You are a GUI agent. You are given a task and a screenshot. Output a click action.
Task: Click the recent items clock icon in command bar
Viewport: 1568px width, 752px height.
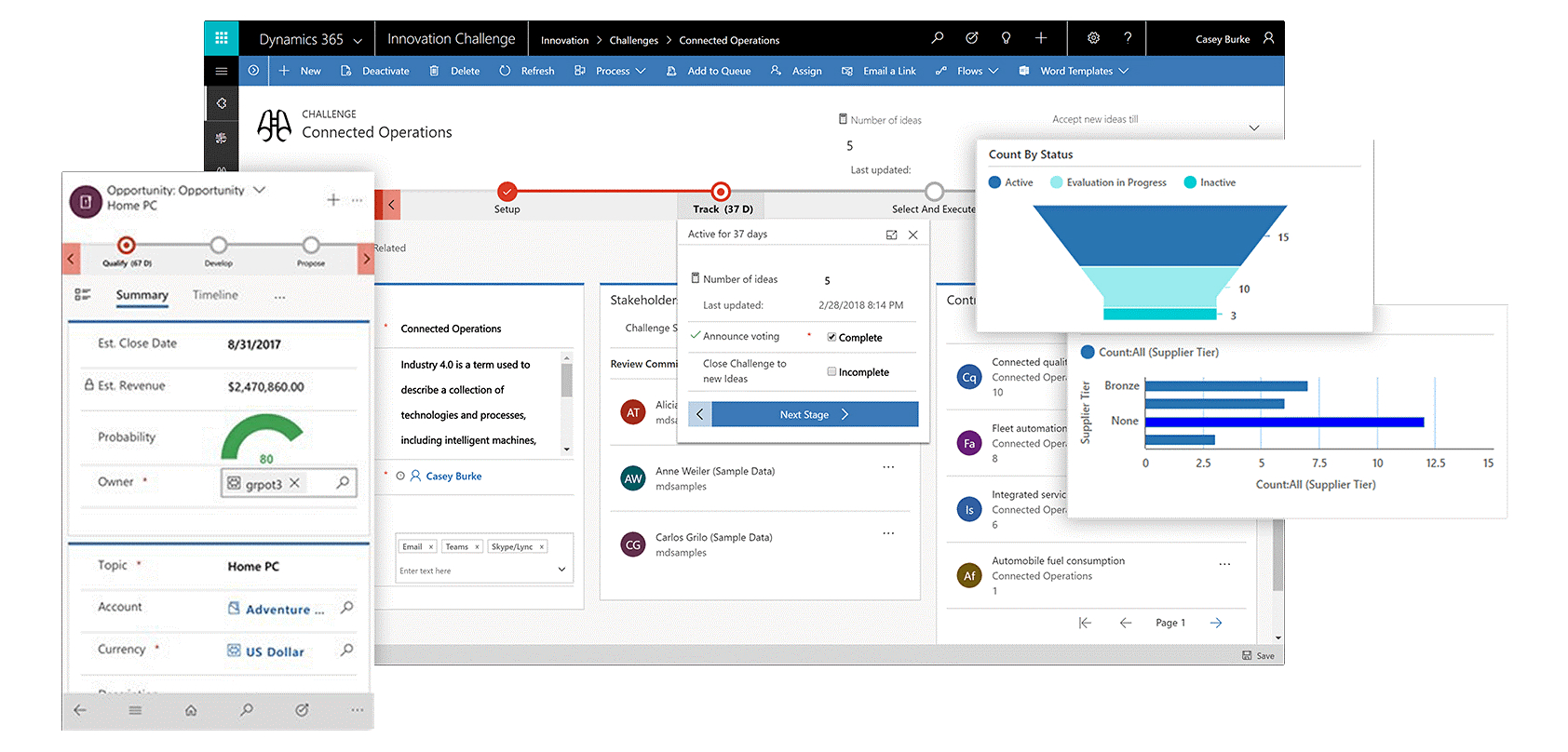click(x=253, y=71)
